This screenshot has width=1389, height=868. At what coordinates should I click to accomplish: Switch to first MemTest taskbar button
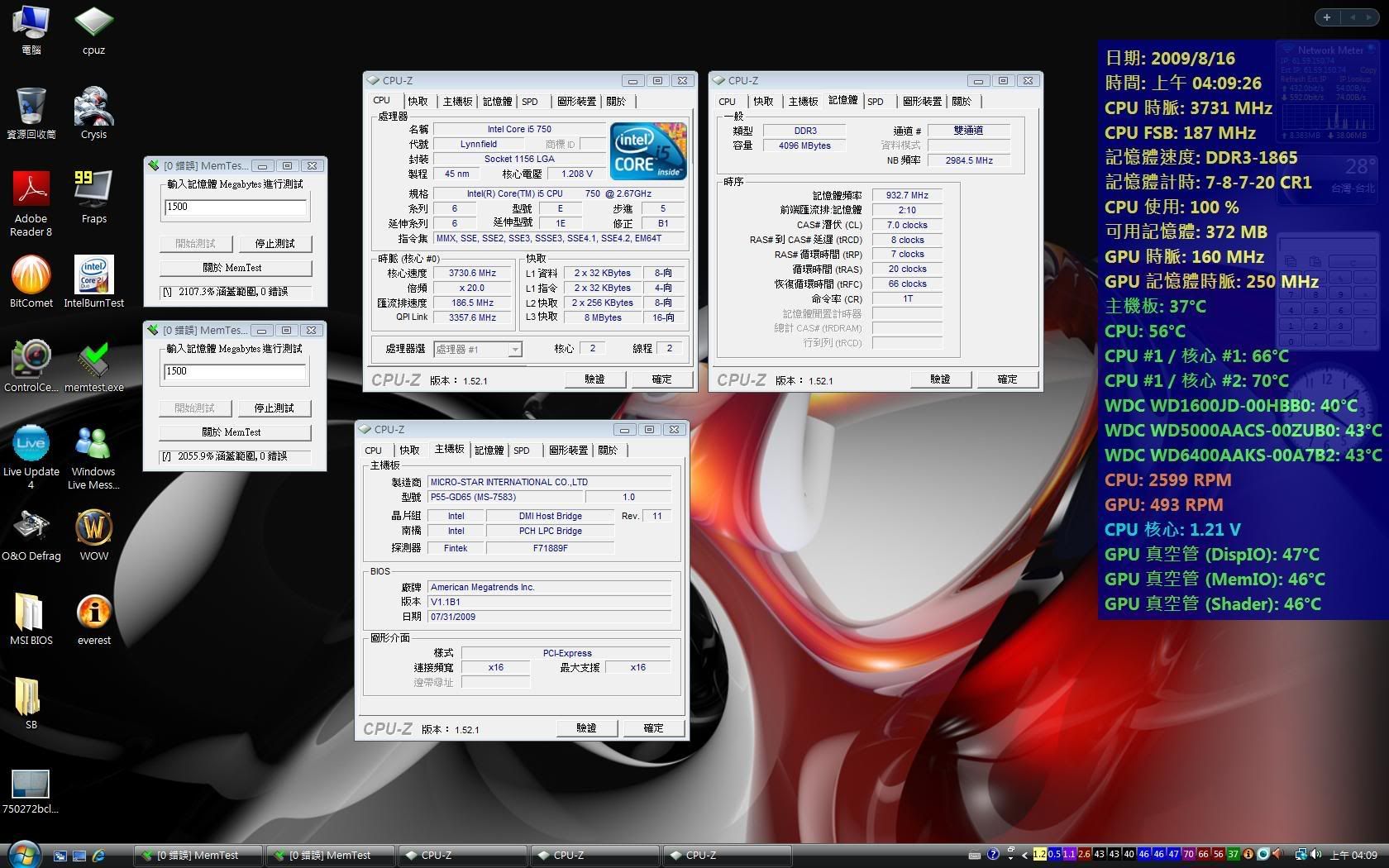(198, 856)
